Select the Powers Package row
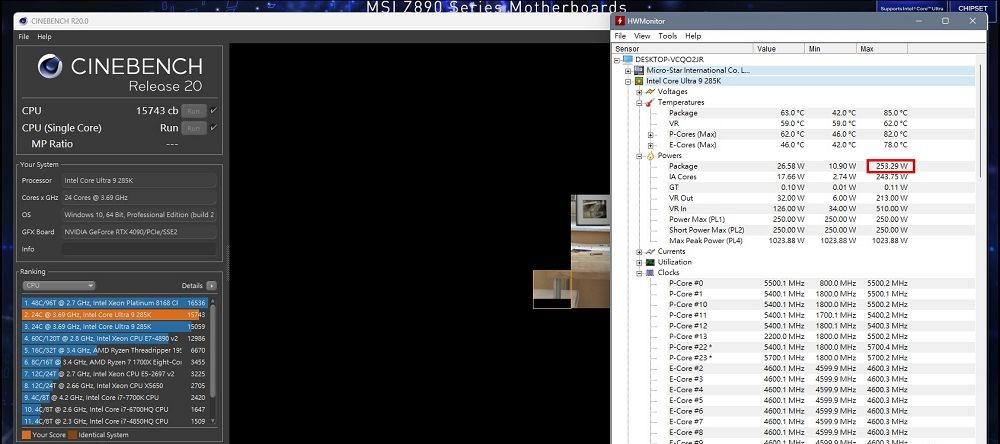1000x444 pixels. pyautogui.click(x=795, y=166)
